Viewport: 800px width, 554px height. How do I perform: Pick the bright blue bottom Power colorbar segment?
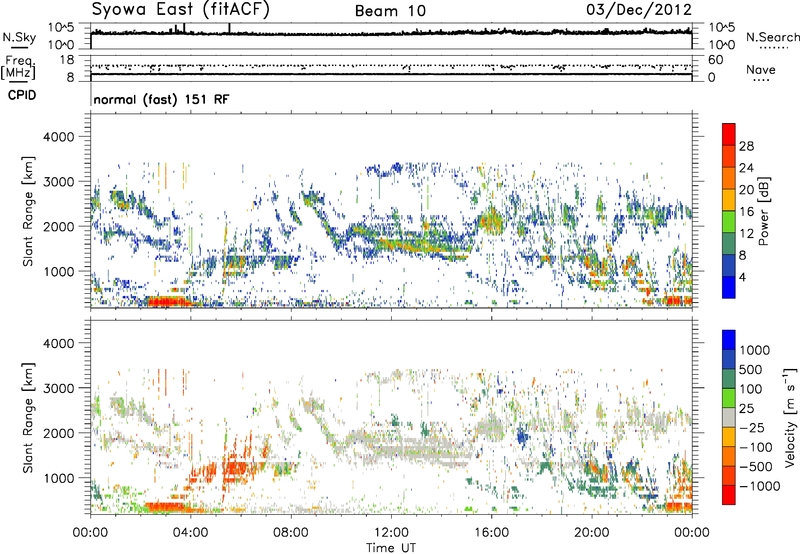click(x=729, y=288)
